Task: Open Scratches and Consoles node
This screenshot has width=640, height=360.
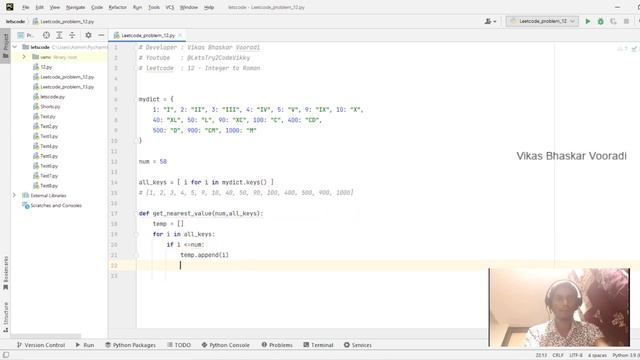Action: click(x=52, y=205)
